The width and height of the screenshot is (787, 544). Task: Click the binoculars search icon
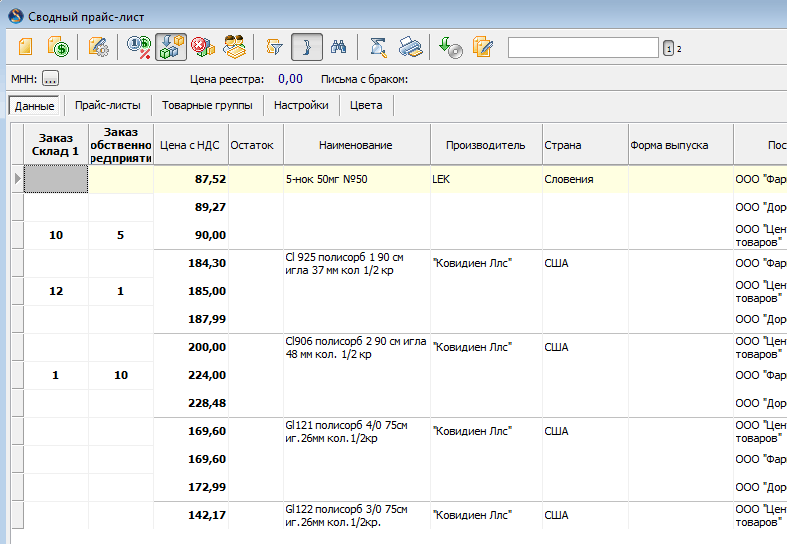tap(339, 47)
